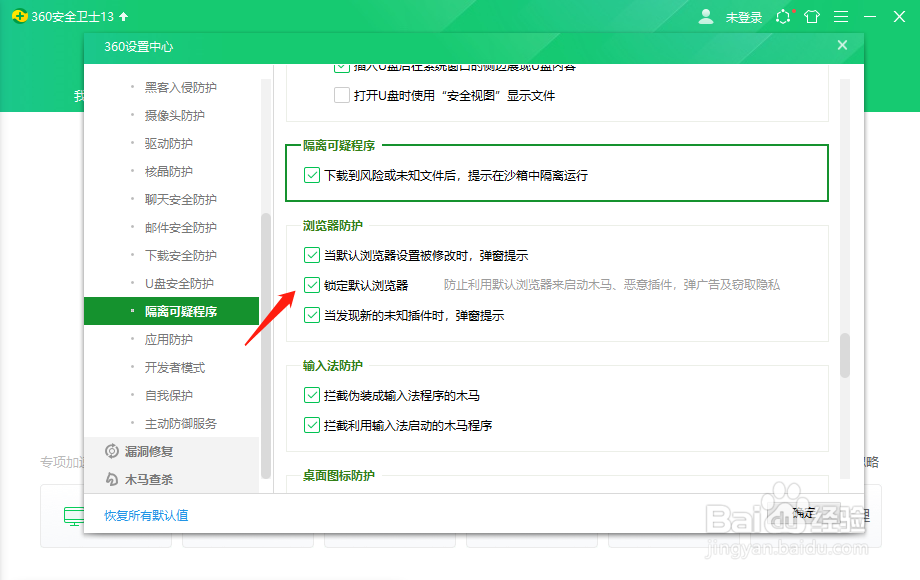The width and height of the screenshot is (920, 580).
Task: Click the upgrade arrow beside 360安全卫士13
Action: [123, 16]
